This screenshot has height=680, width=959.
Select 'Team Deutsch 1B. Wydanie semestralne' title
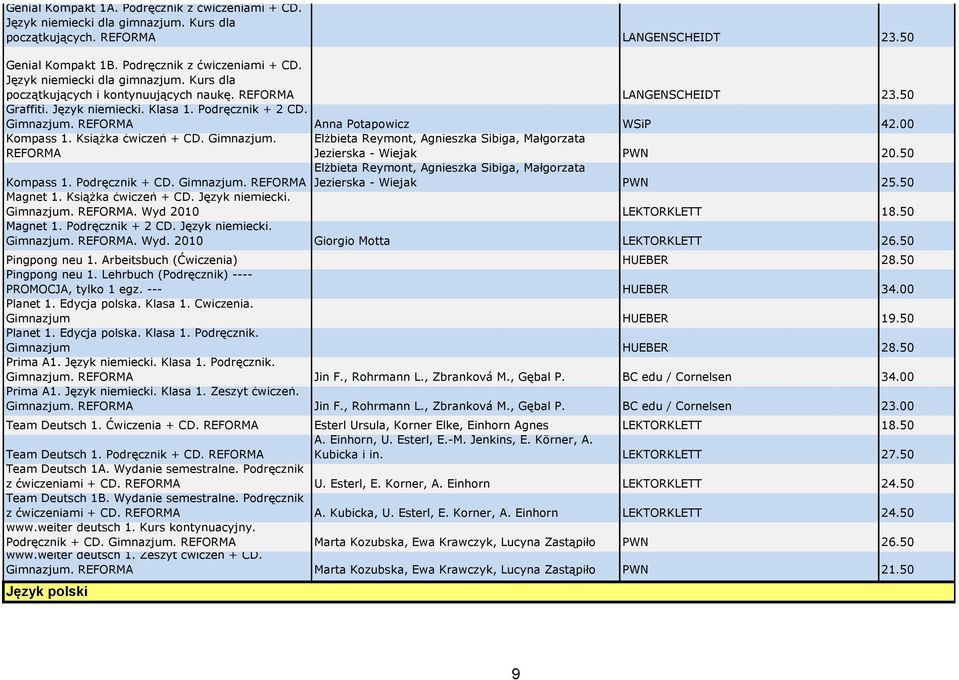pyautogui.click(x=155, y=507)
